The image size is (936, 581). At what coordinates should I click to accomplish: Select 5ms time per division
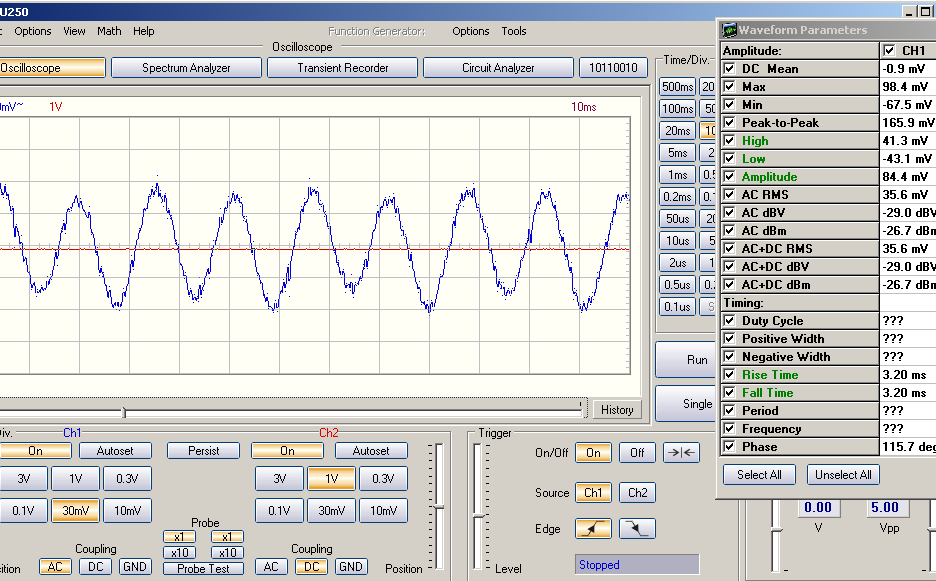[677, 153]
